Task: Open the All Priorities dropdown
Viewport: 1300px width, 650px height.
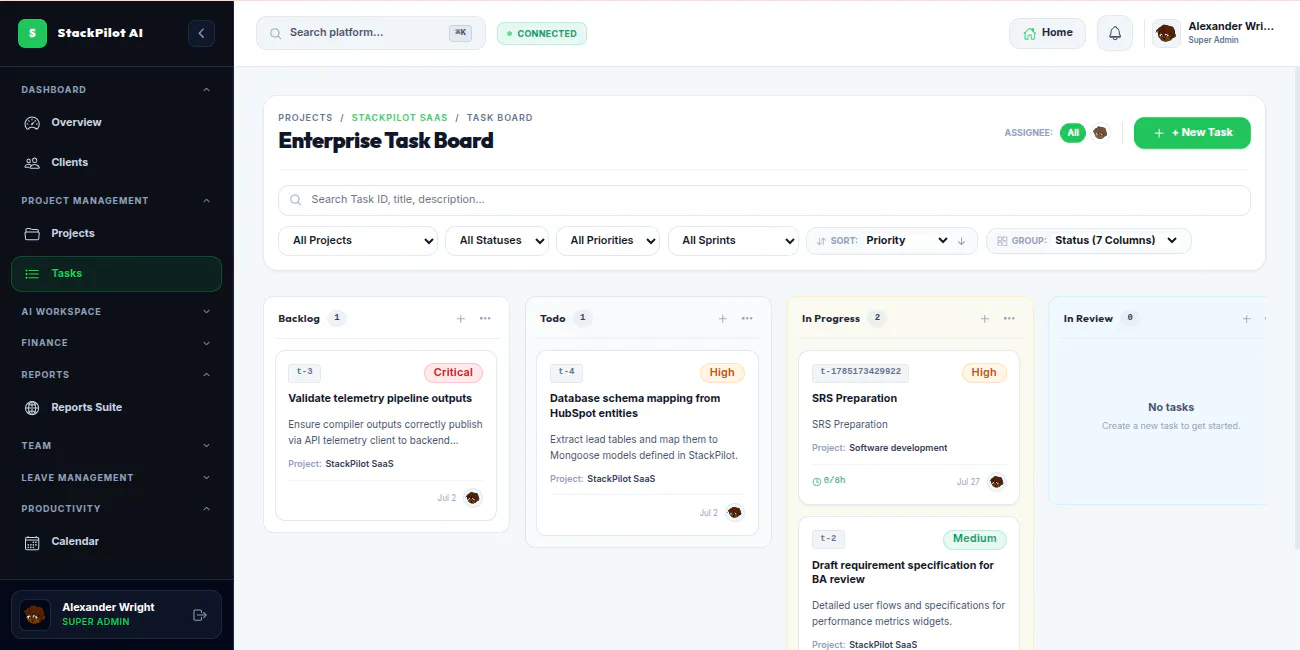Action: coord(608,241)
